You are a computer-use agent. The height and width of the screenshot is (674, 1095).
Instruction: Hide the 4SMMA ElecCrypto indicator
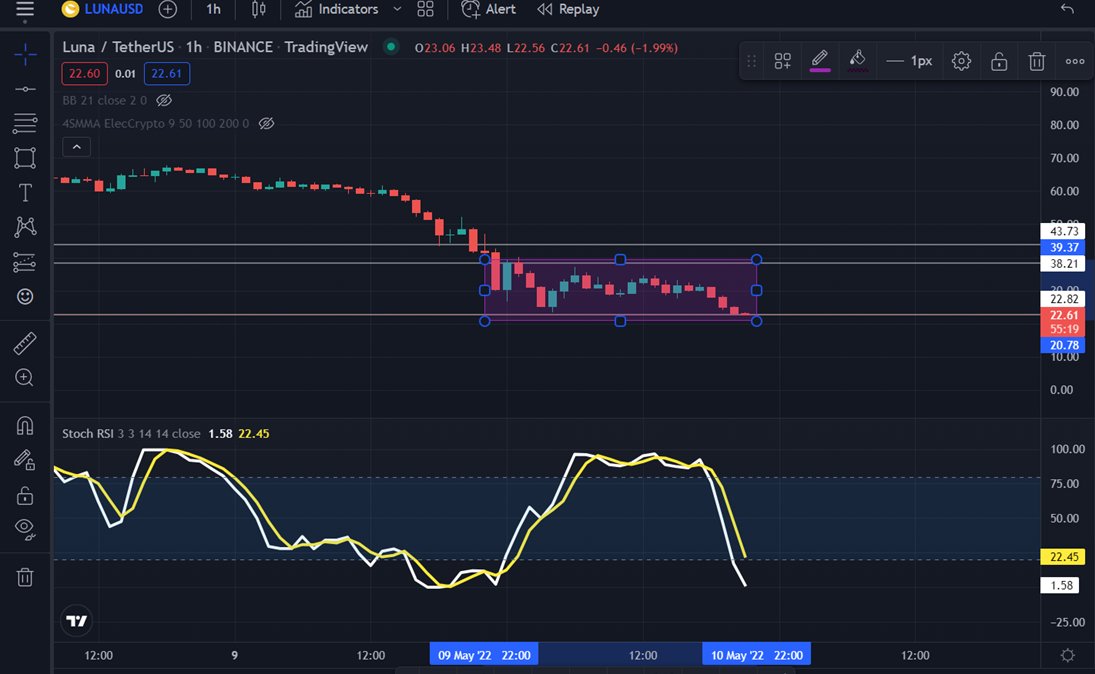tap(266, 123)
